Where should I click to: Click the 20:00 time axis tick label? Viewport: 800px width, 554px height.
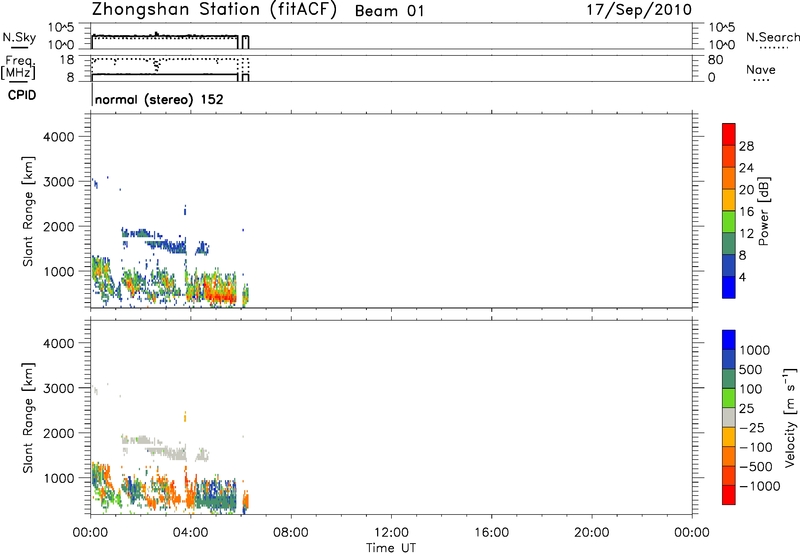[x=591, y=533]
